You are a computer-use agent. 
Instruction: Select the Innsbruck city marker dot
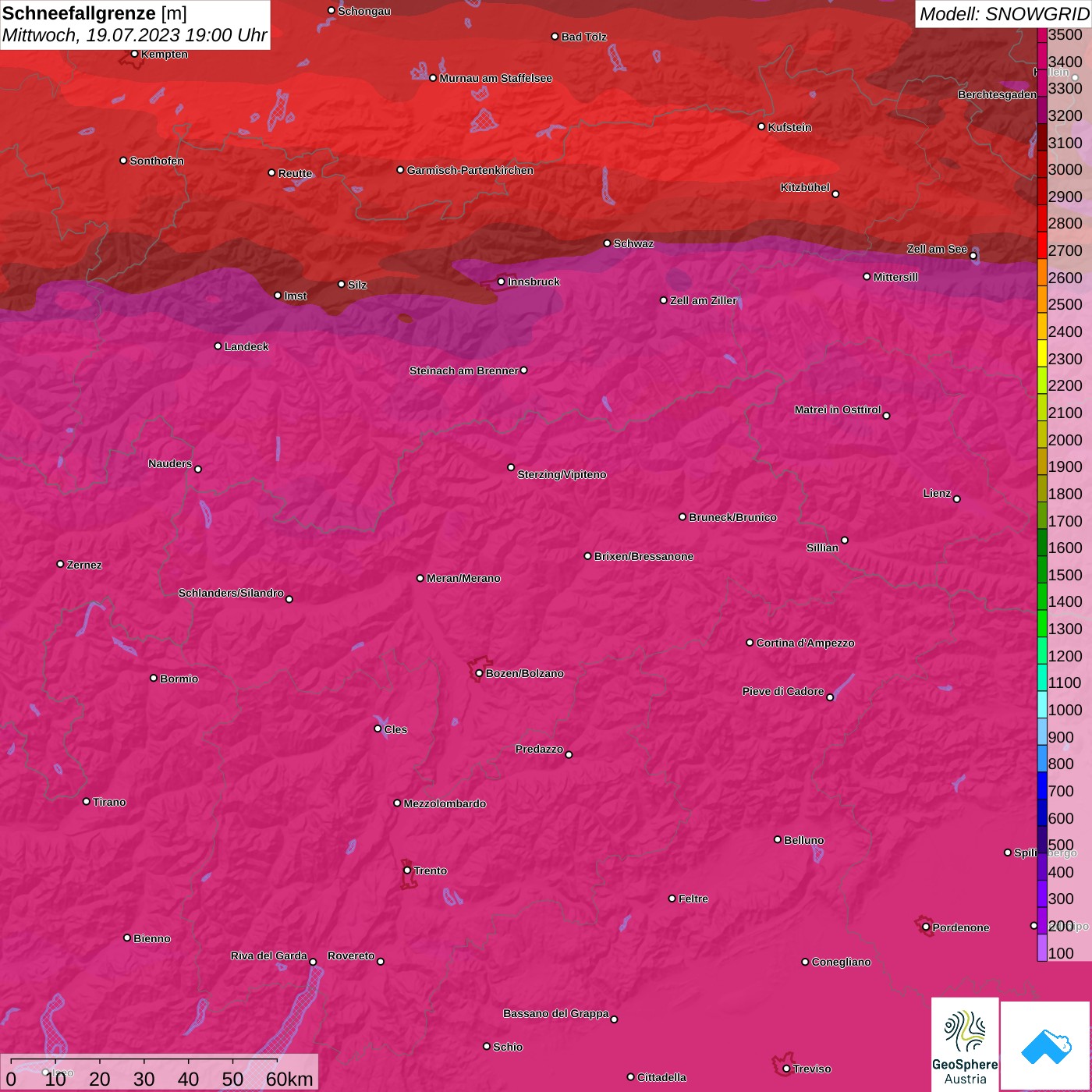tap(502, 282)
